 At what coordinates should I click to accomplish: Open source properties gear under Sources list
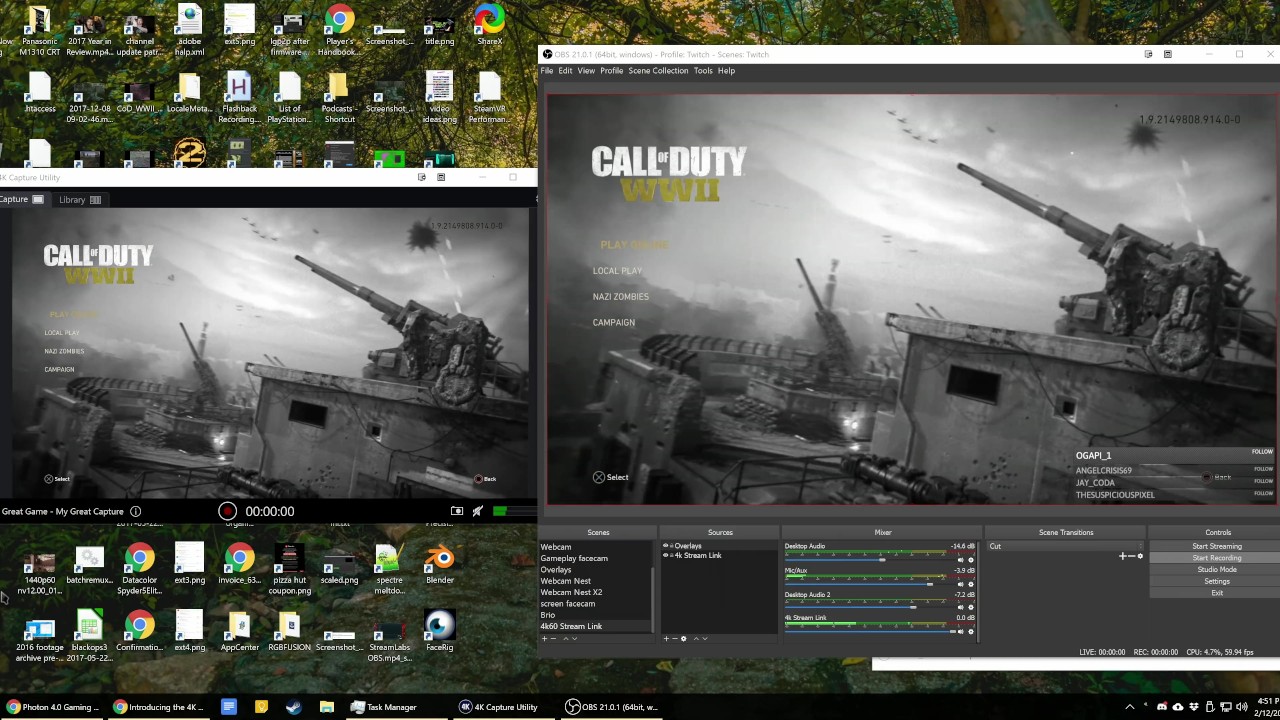[x=684, y=639]
